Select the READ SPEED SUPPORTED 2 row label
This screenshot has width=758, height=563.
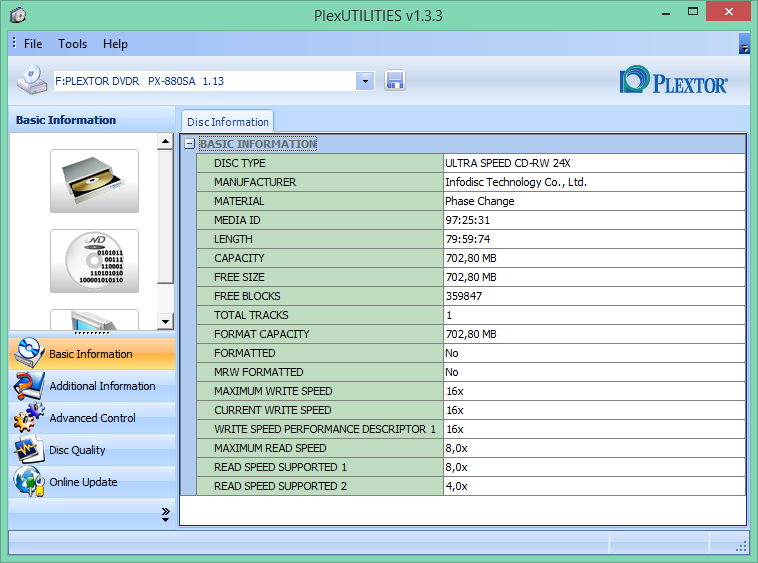280,486
